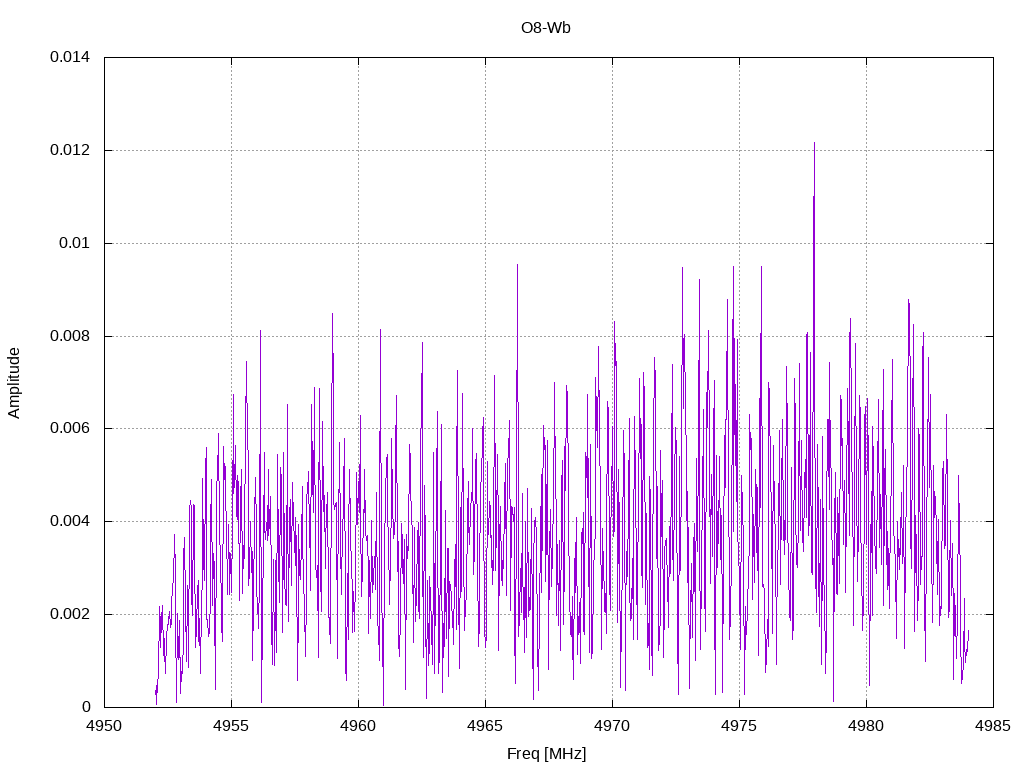Click the plot title O8-Wb
This screenshot has height=768, width=1024.
coord(545,27)
